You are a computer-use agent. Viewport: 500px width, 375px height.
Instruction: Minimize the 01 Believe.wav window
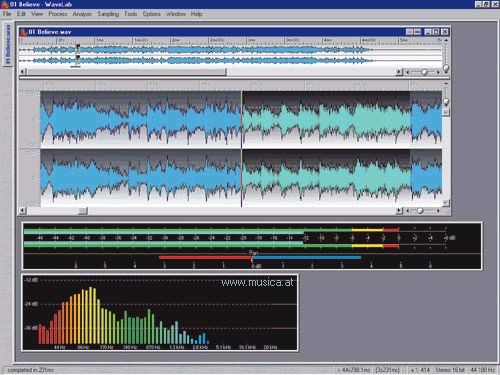pos(428,32)
